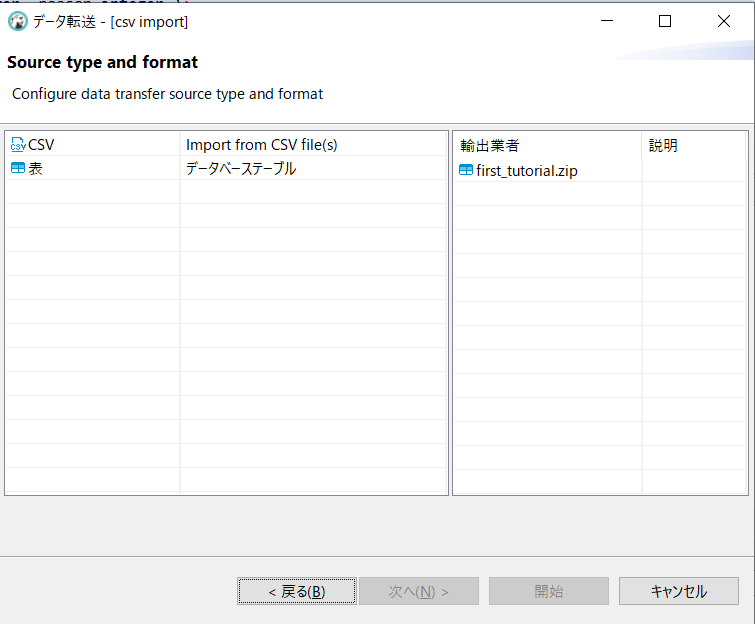Click the CSV file icon
The image size is (755, 624).
pyautogui.click(x=18, y=144)
